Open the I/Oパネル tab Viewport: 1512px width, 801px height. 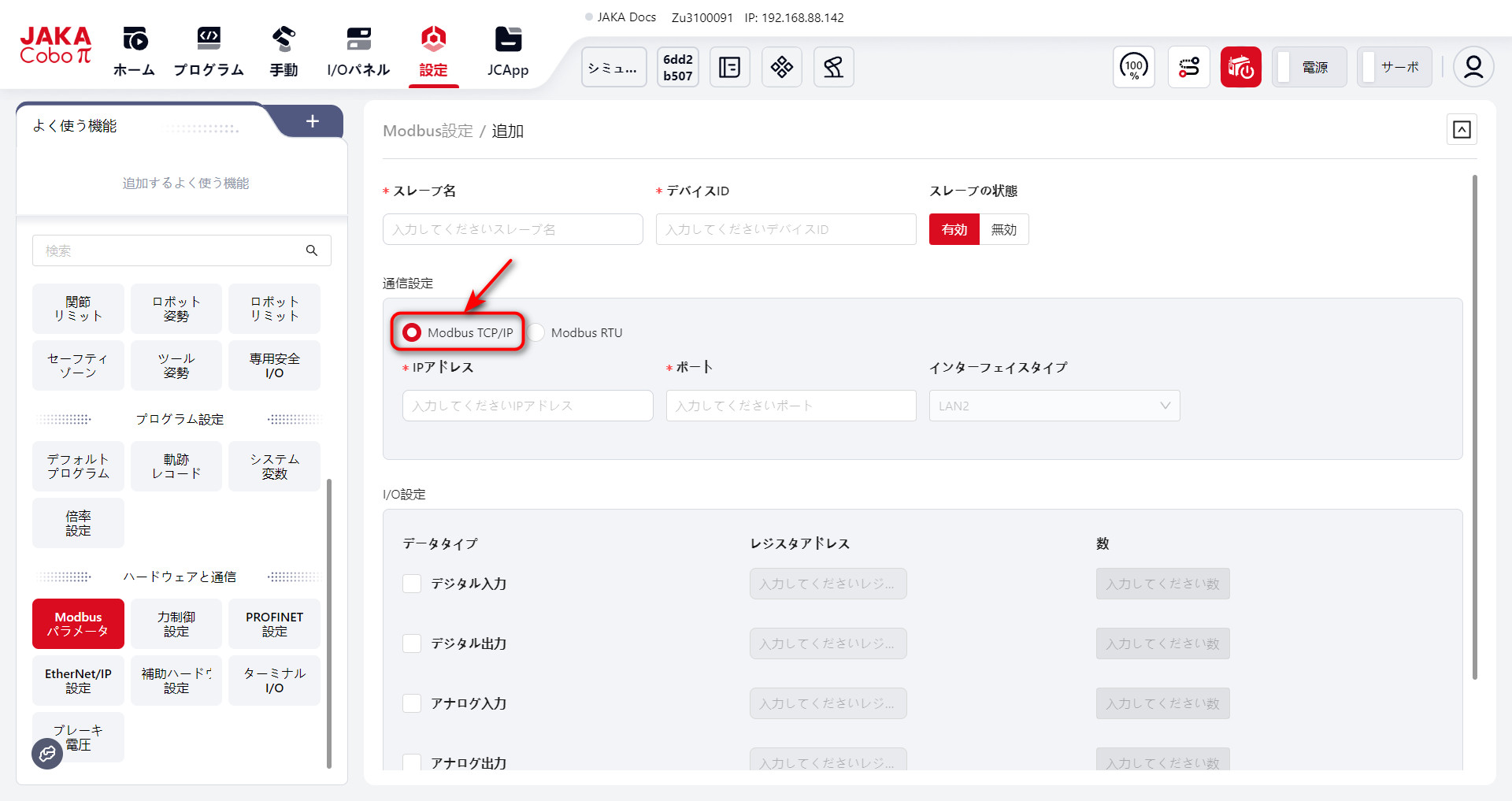point(358,52)
